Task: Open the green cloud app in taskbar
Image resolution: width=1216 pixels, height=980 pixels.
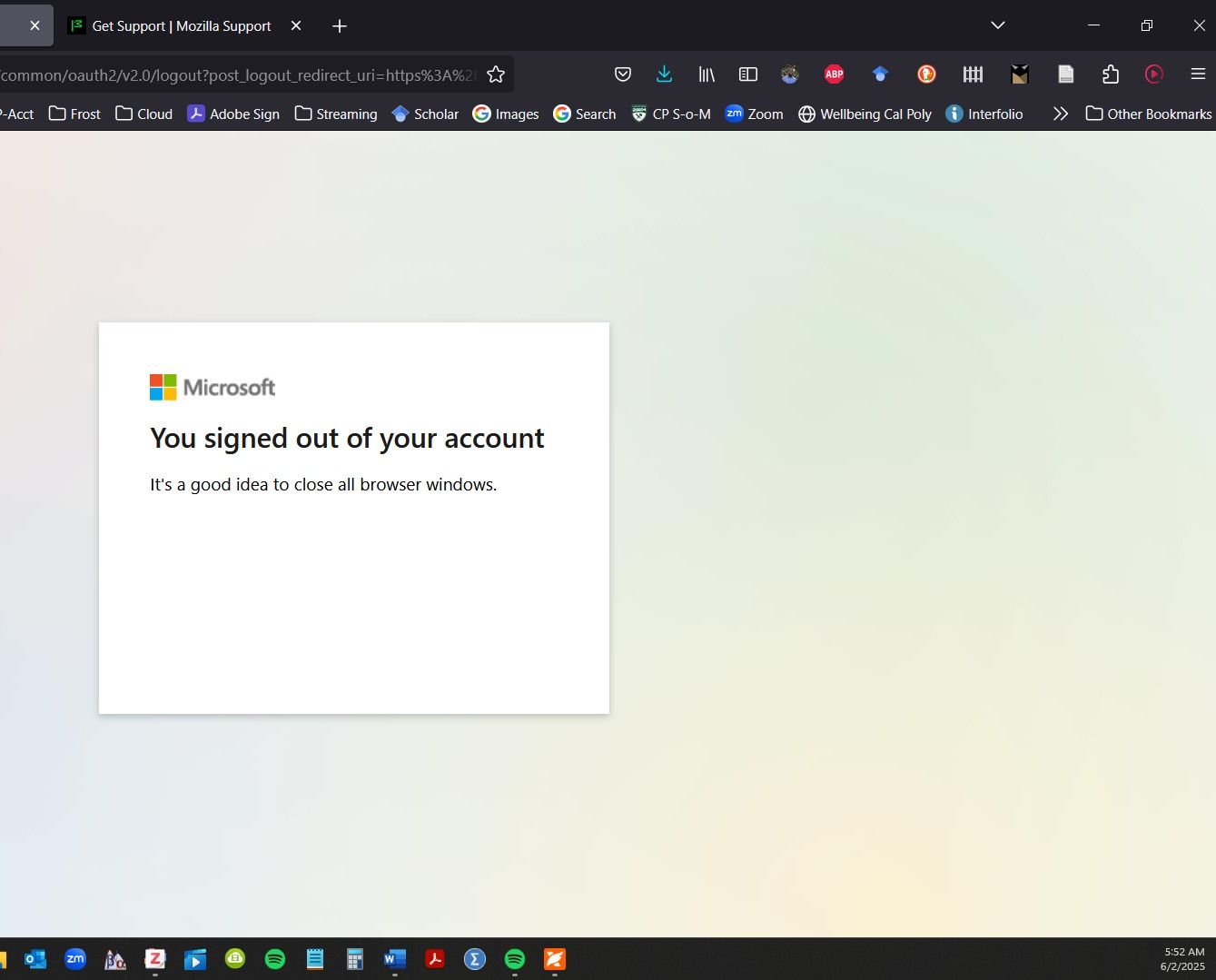Action: pos(235,959)
